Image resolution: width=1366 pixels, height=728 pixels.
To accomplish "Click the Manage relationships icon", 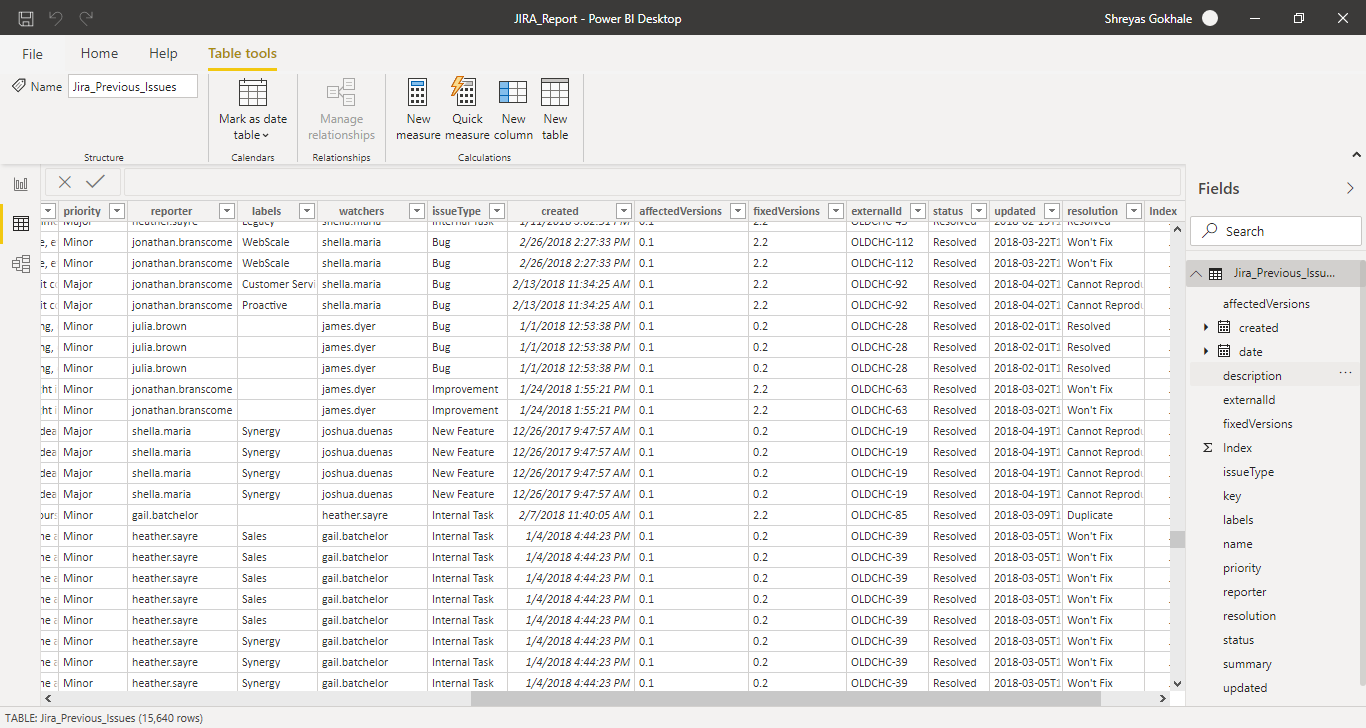I will click(x=340, y=105).
